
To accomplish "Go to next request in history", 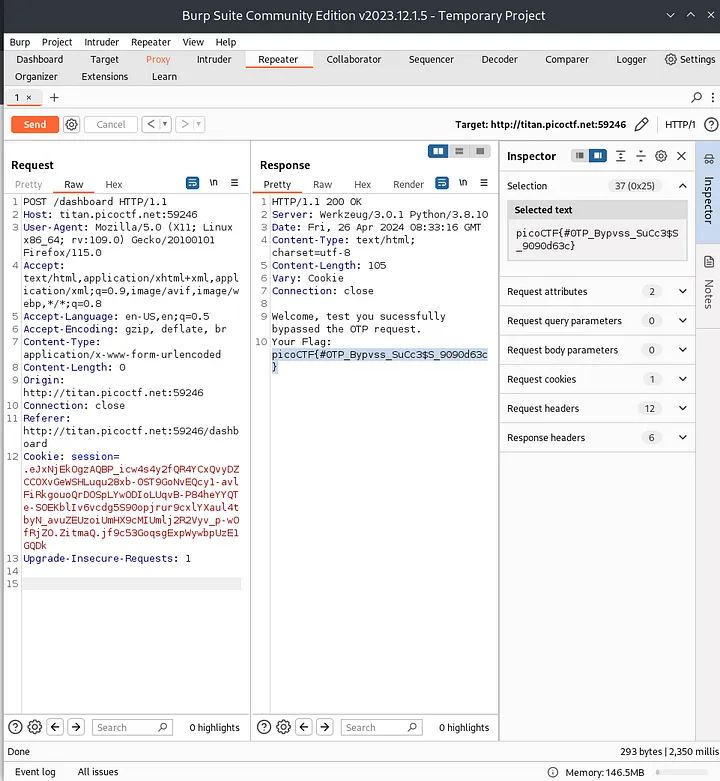I will [x=185, y=124].
